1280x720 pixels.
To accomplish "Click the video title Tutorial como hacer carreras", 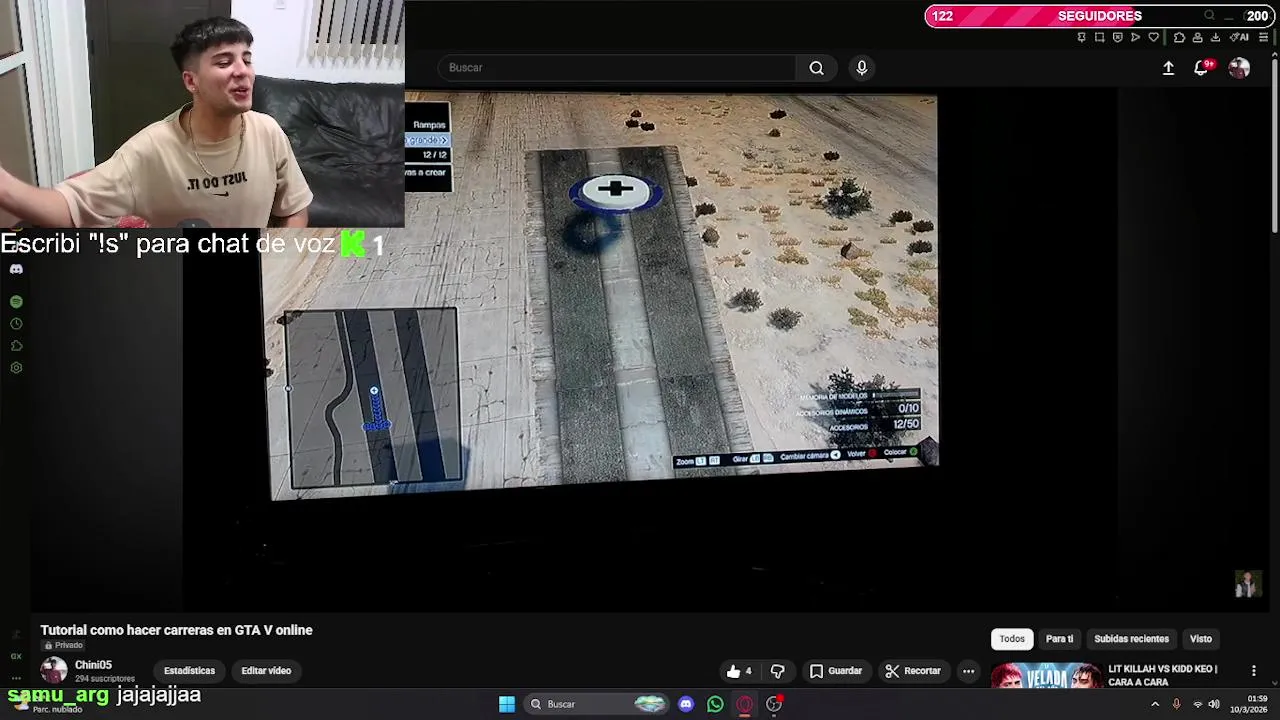I will point(176,630).
